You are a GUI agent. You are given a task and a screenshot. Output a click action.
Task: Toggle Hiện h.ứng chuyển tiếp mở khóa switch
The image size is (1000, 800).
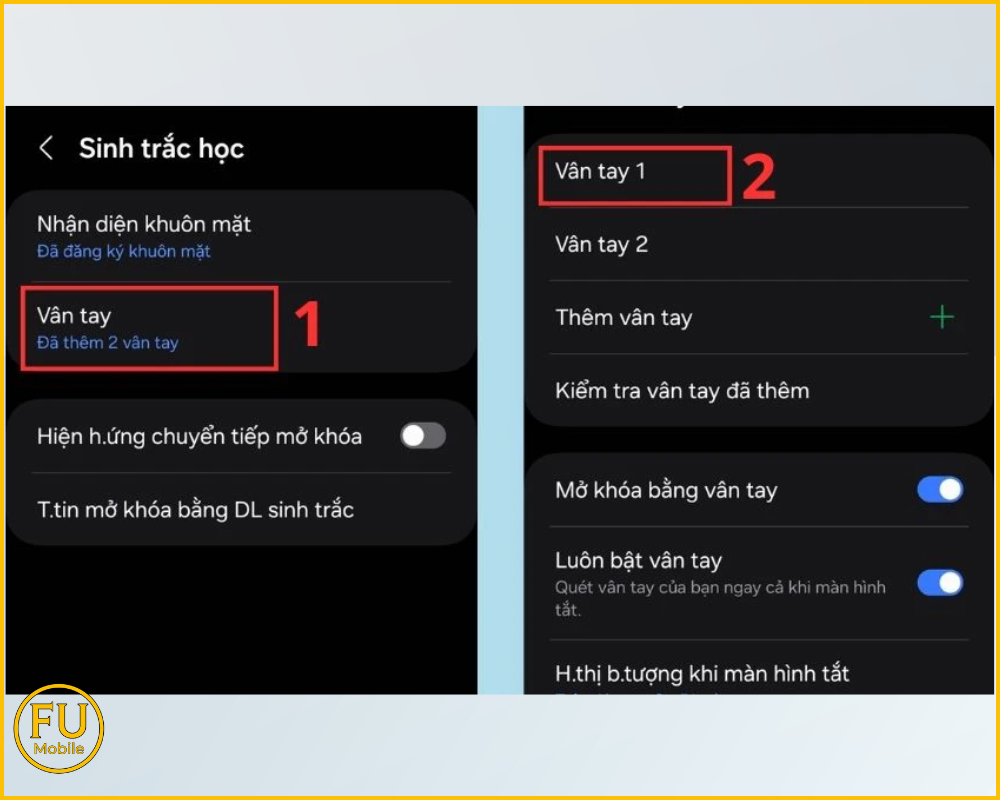(x=422, y=436)
